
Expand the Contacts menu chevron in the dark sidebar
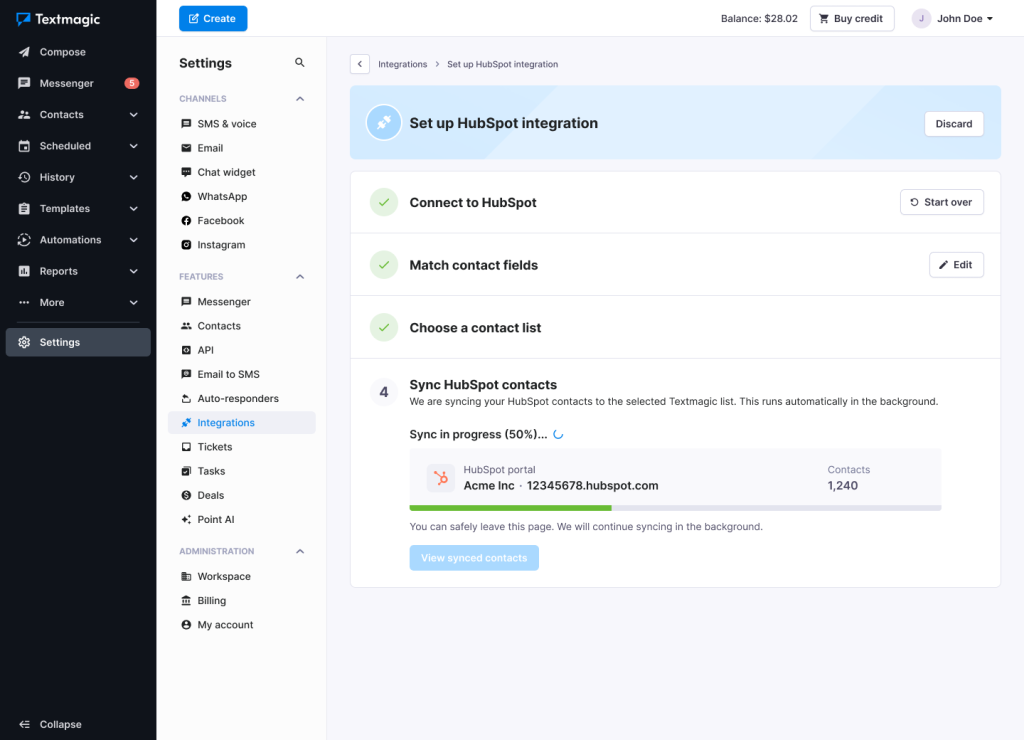(133, 114)
